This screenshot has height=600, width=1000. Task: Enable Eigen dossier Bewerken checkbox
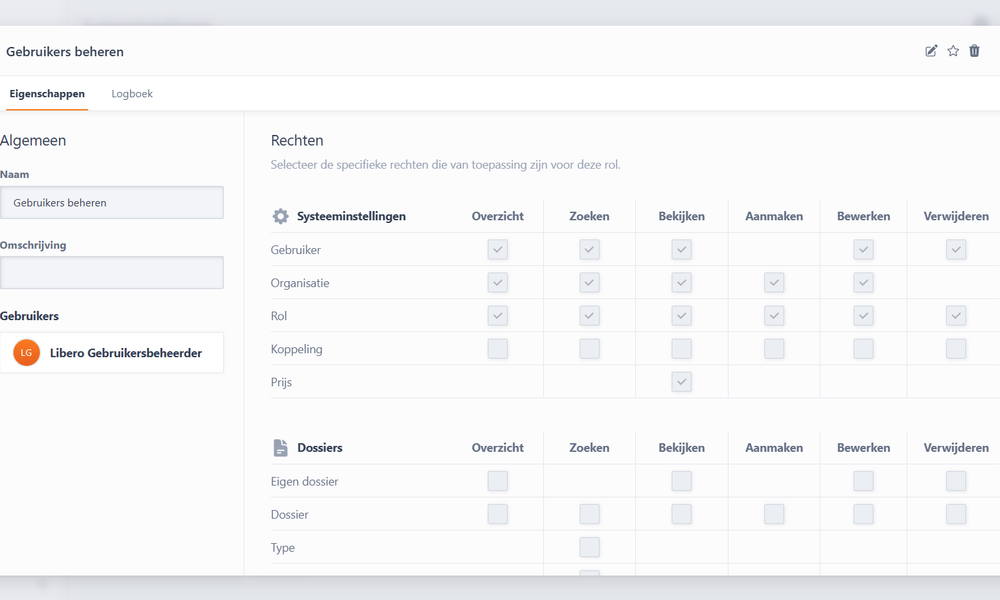pyautogui.click(x=864, y=481)
